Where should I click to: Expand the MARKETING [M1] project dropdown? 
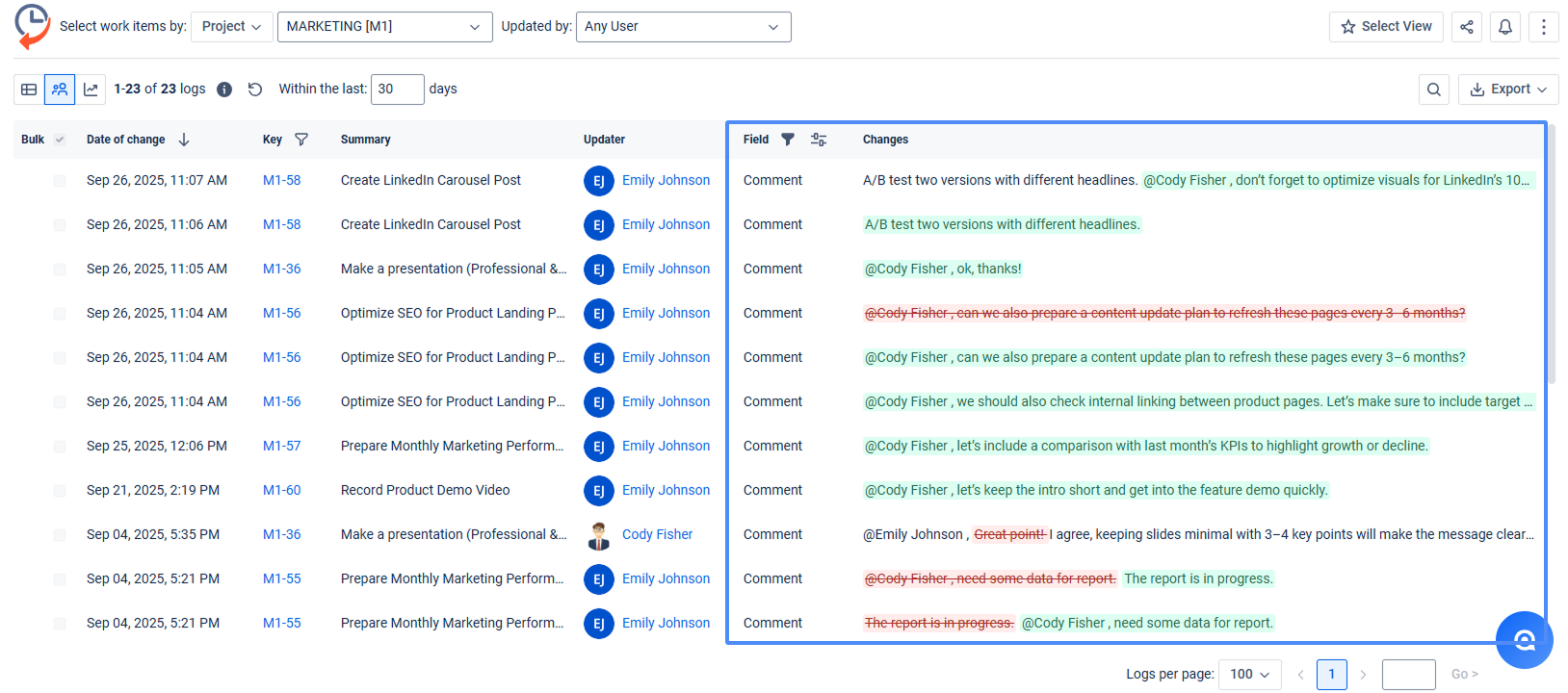384,27
